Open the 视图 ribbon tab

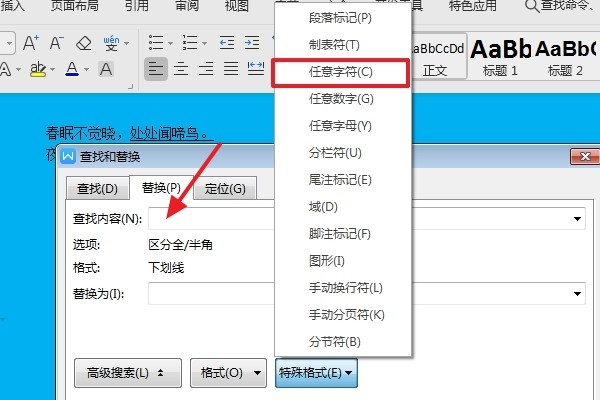[236, 6]
